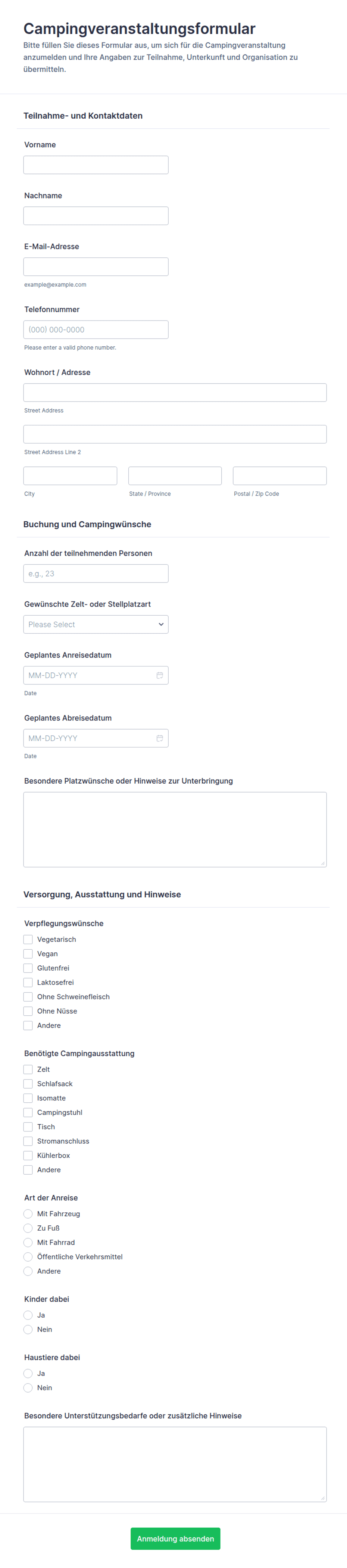This screenshot has width=347, height=1568.
Task: Click the Anzahl der teilnehmenden Personen field
Action: pyautogui.click(x=96, y=574)
